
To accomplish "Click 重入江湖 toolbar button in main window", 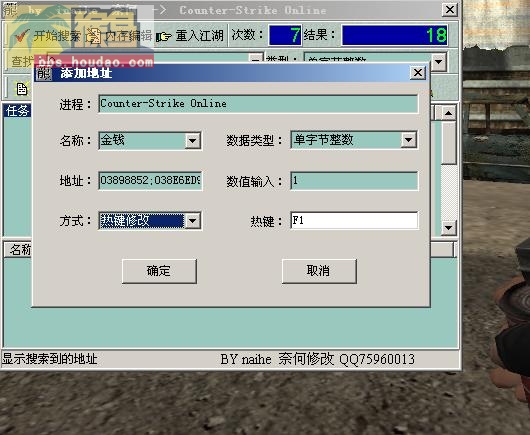I will click(x=190, y=35).
